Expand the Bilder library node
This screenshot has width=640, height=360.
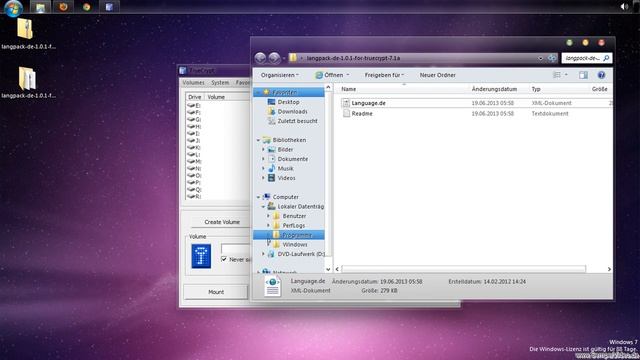[x=264, y=149]
